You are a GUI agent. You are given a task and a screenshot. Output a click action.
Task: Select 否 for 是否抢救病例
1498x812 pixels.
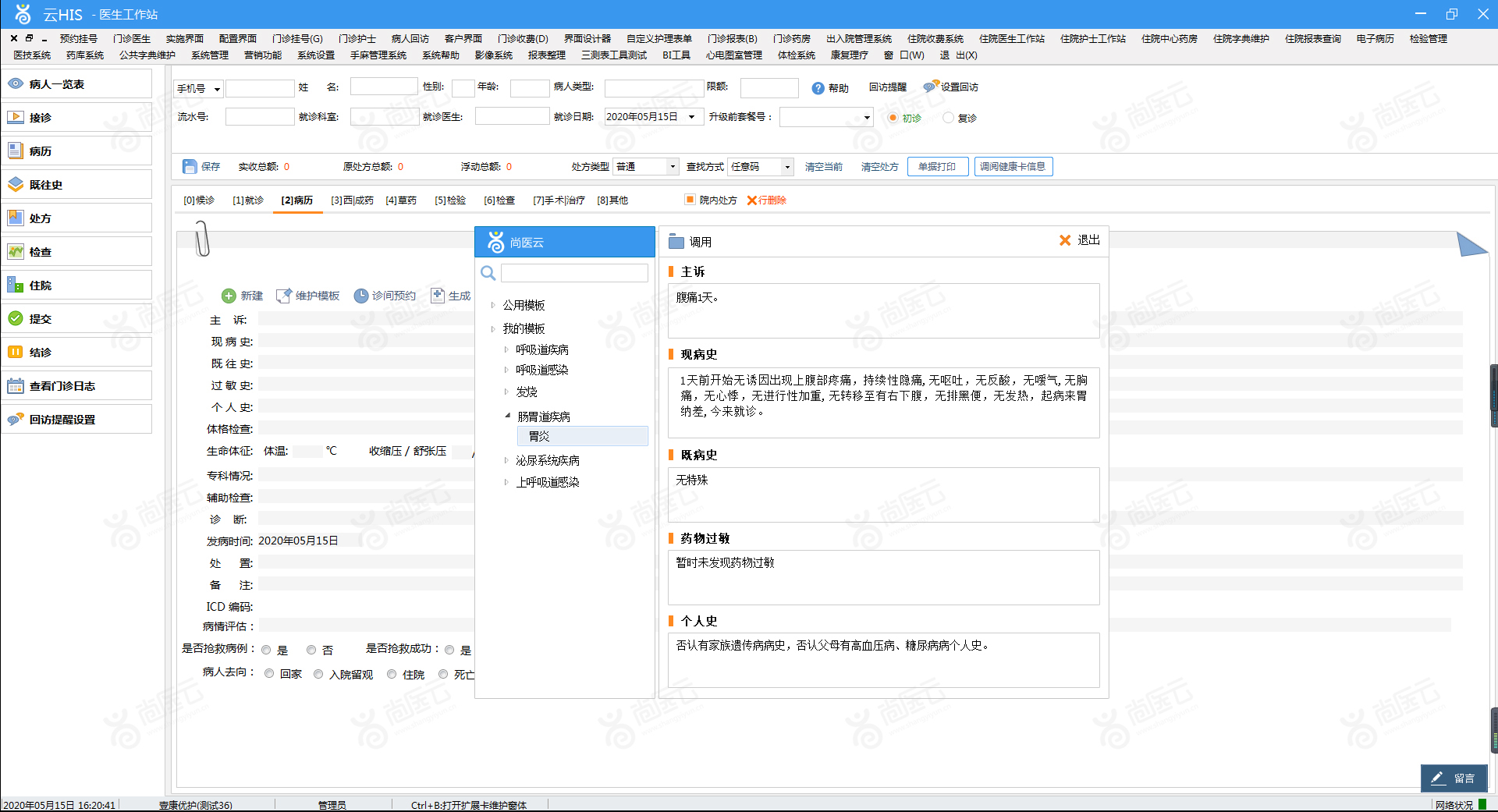[x=311, y=650]
